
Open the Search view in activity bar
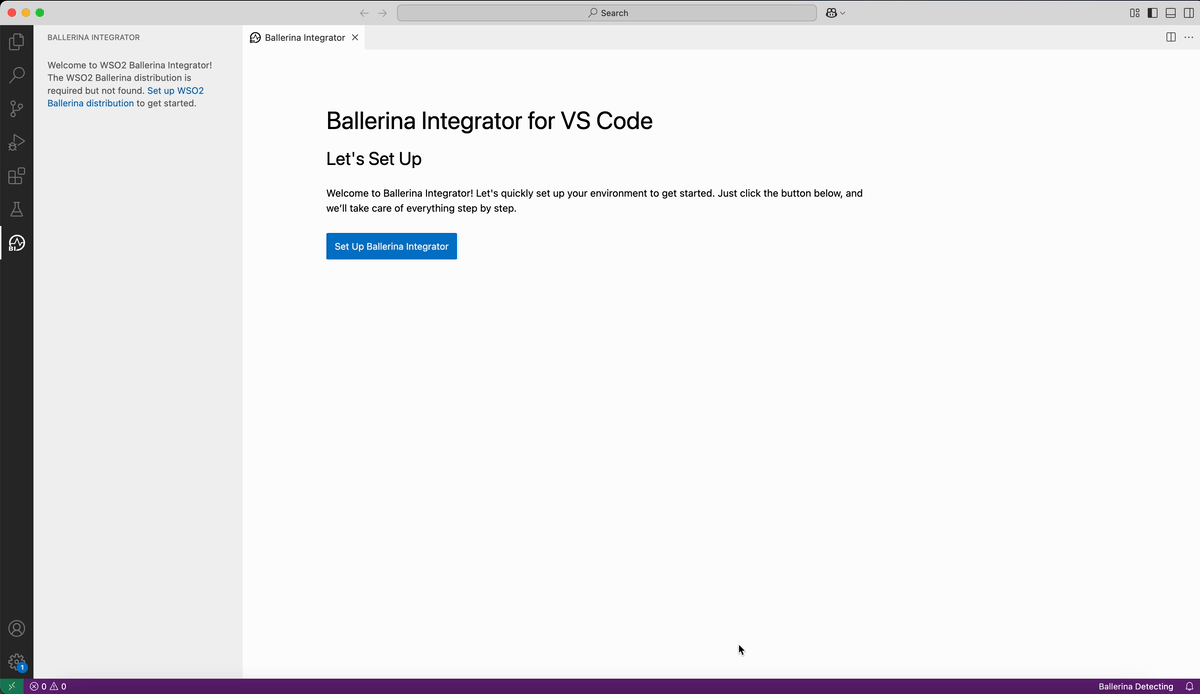coord(16,75)
